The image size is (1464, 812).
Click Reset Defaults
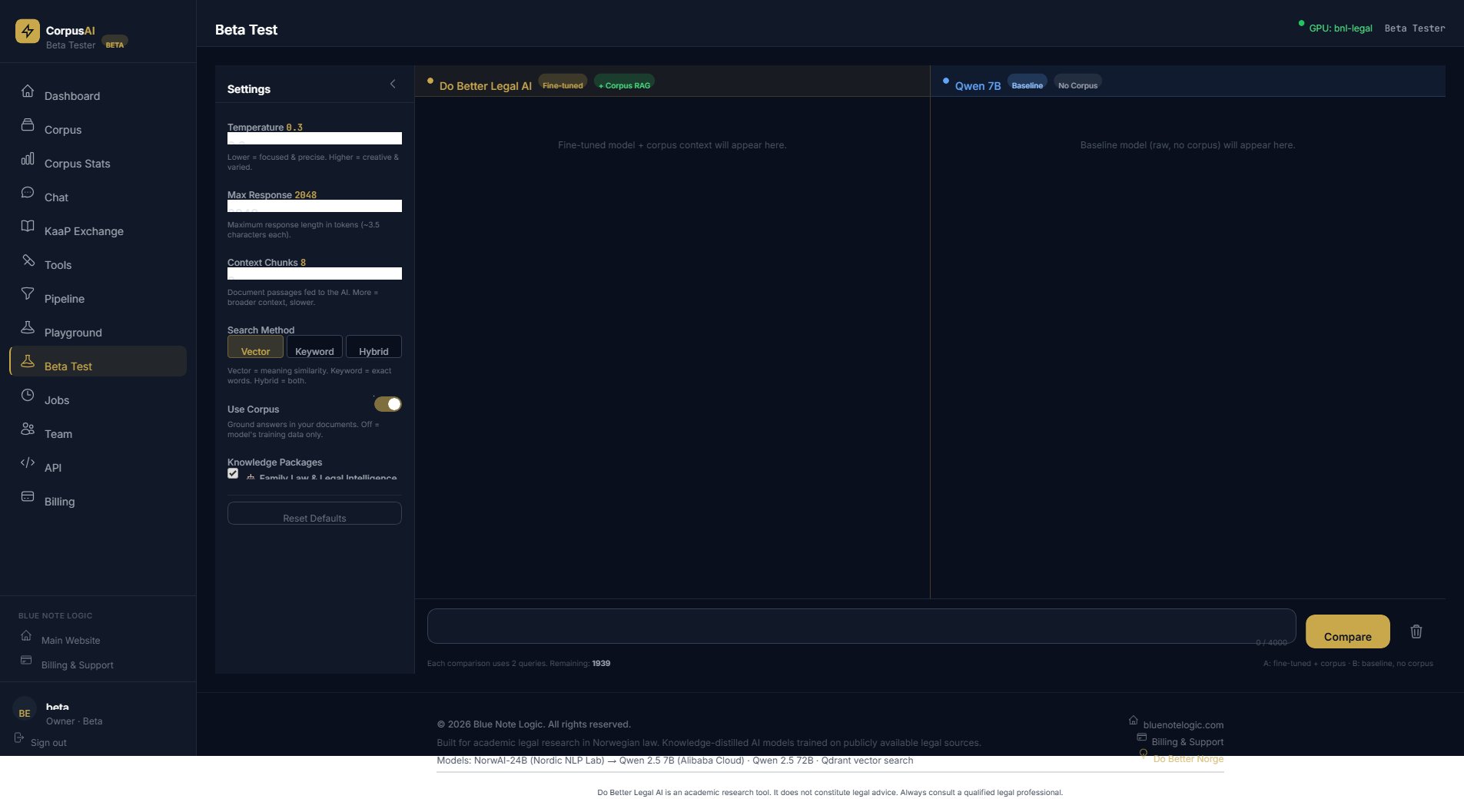[x=314, y=512]
